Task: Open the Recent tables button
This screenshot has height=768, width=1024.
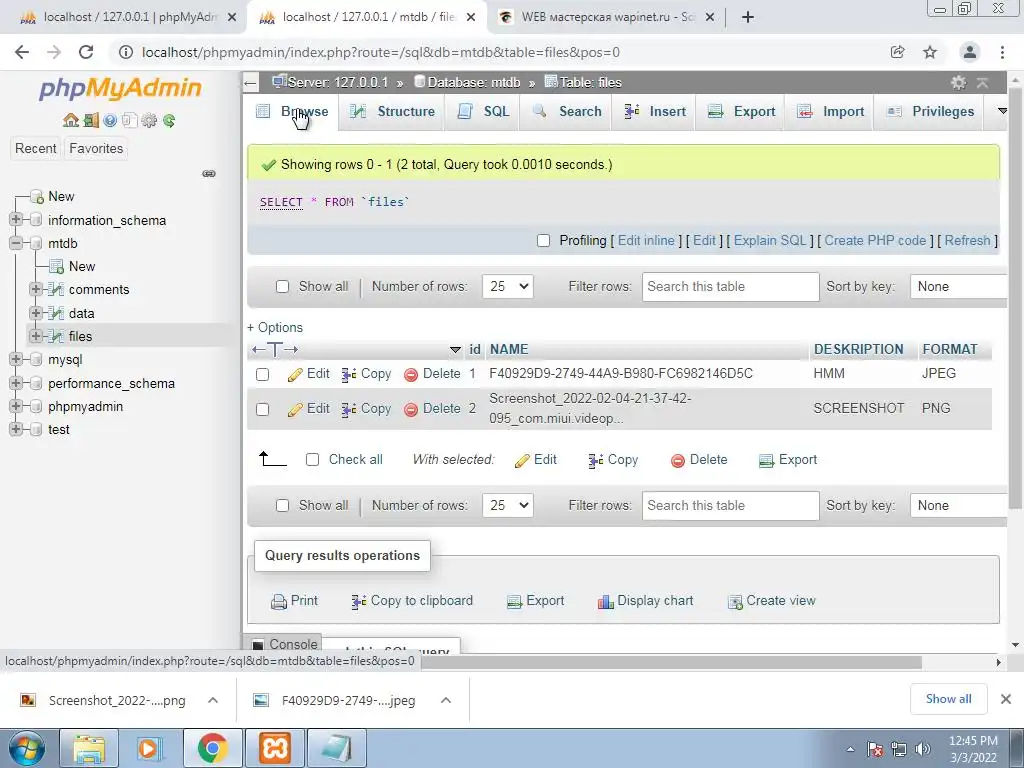Action: (x=36, y=148)
